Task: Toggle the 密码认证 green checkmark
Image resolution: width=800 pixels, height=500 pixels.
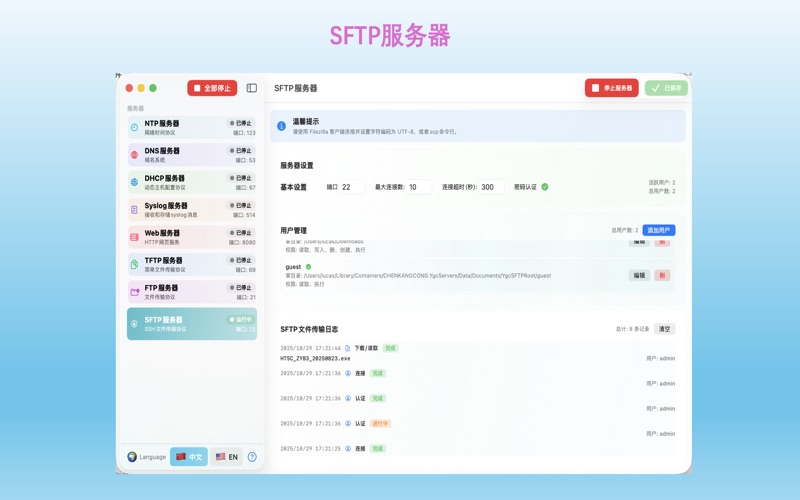Action: coord(545,187)
